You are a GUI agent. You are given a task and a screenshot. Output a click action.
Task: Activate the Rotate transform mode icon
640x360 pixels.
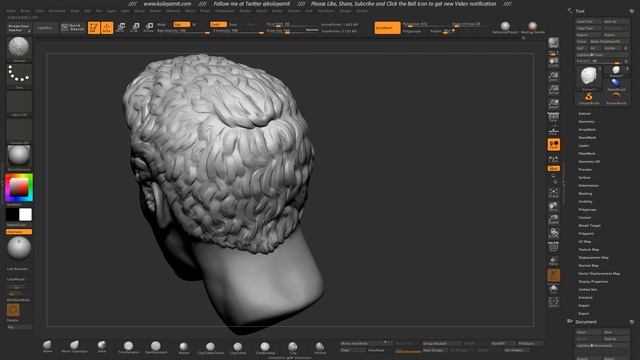point(149,27)
